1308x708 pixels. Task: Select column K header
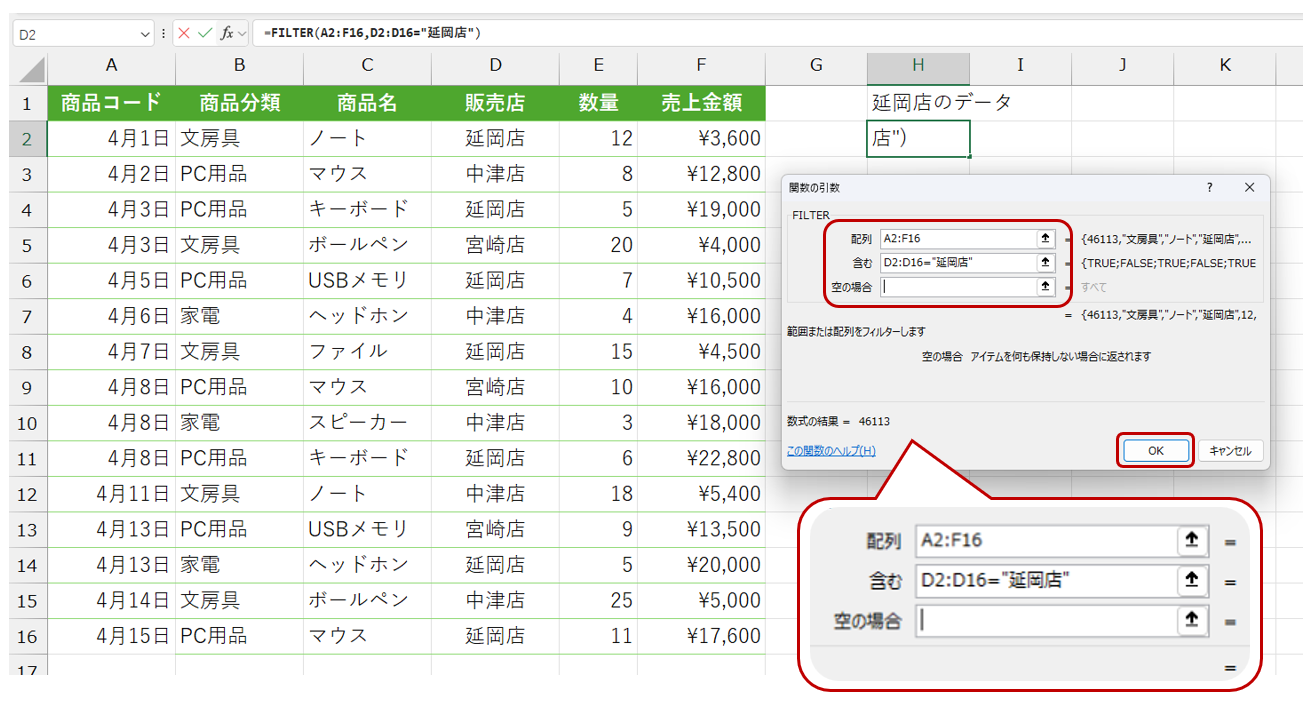pos(1226,66)
